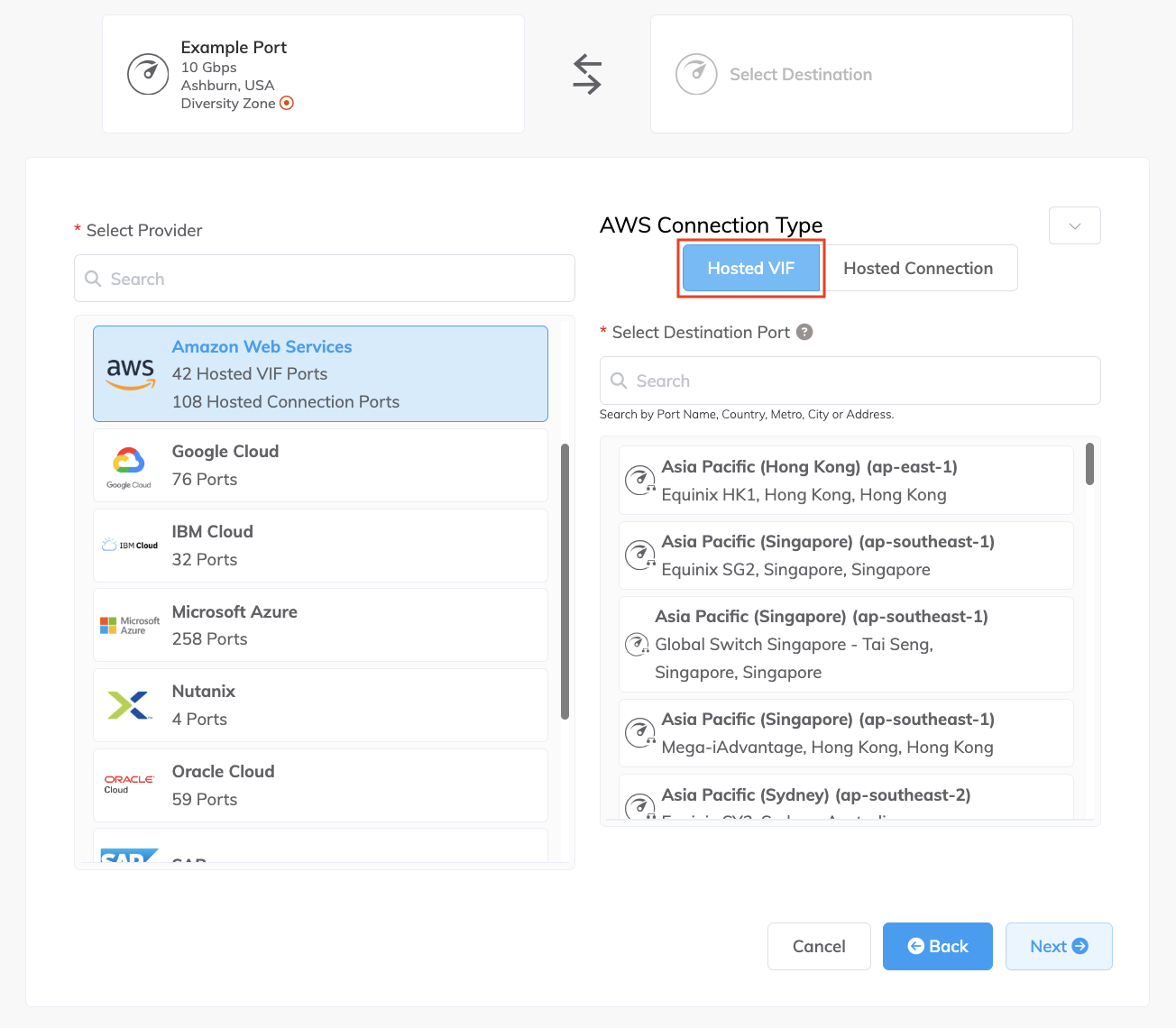
Task: Expand the chevron dropdown near AWS Connection Type
Action: pyautogui.click(x=1074, y=225)
